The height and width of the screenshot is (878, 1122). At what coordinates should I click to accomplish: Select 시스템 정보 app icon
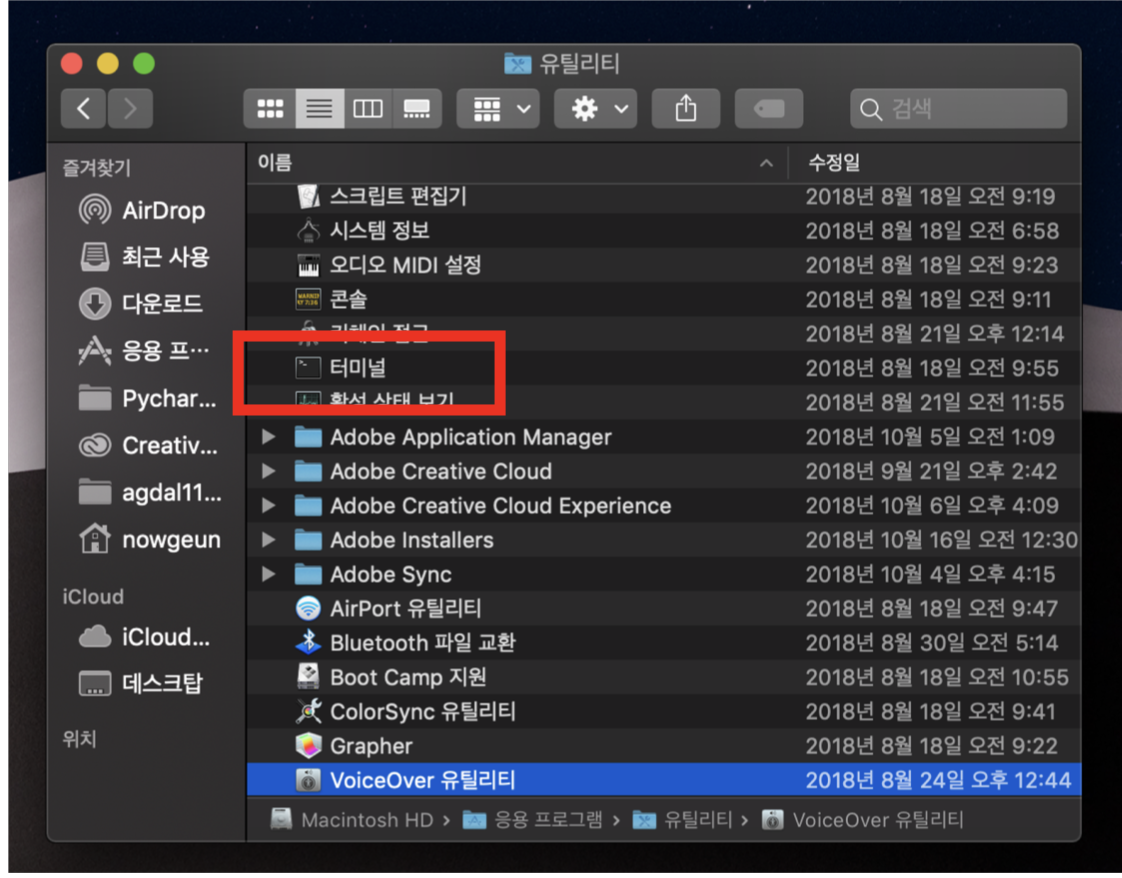tap(308, 230)
